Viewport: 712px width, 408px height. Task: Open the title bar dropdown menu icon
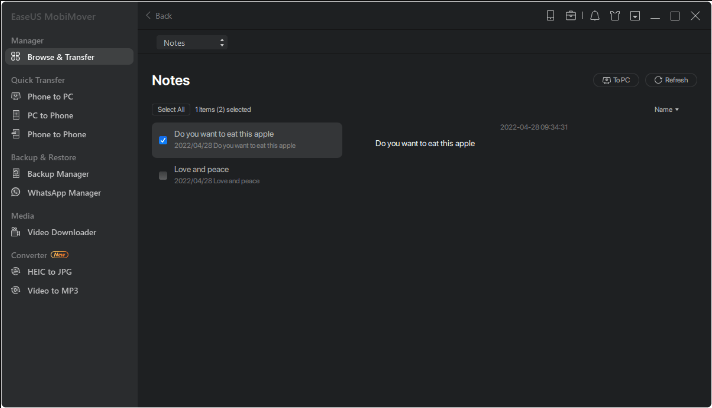click(634, 16)
